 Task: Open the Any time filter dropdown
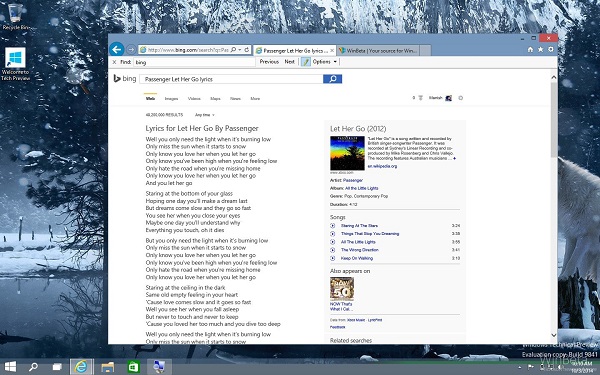pos(205,115)
